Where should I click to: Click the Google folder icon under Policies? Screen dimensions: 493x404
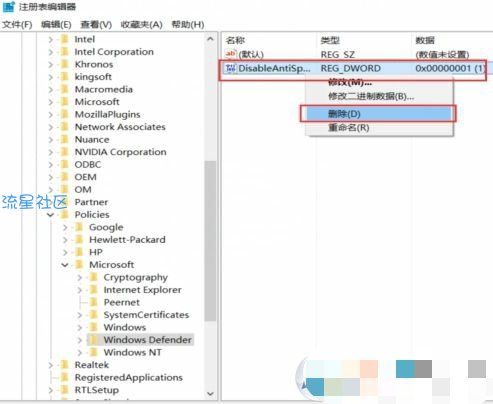point(79,227)
